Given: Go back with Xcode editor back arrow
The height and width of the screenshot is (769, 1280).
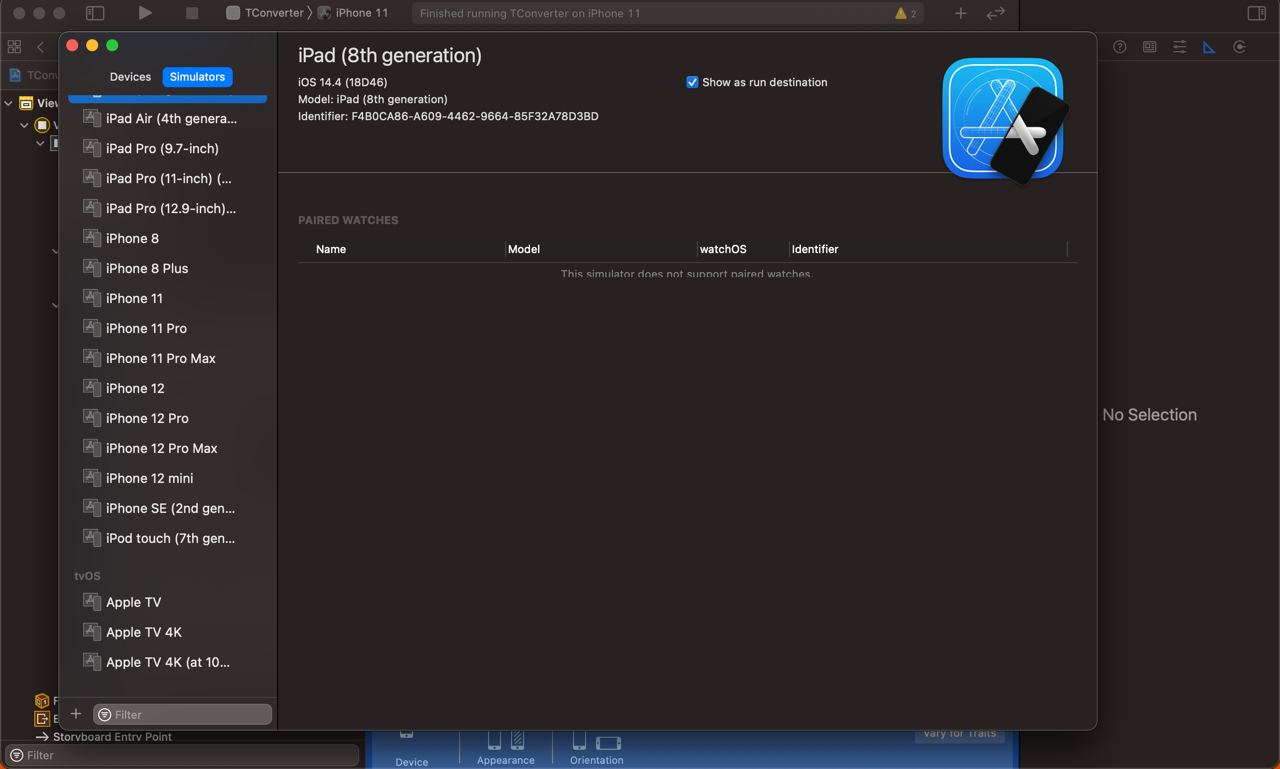Looking at the screenshot, I should point(40,47).
